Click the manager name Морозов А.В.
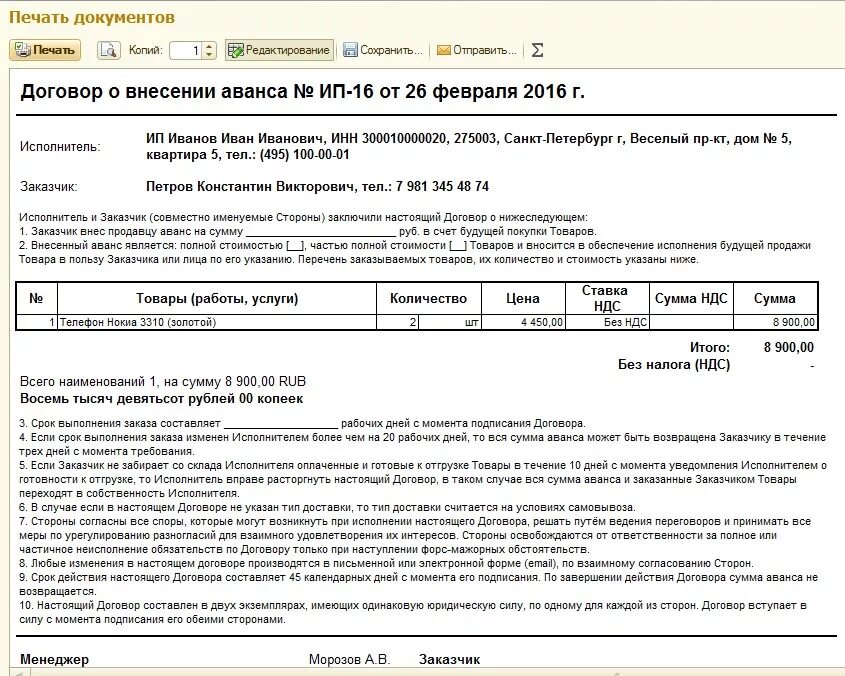The height and width of the screenshot is (676, 845). (x=349, y=659)
